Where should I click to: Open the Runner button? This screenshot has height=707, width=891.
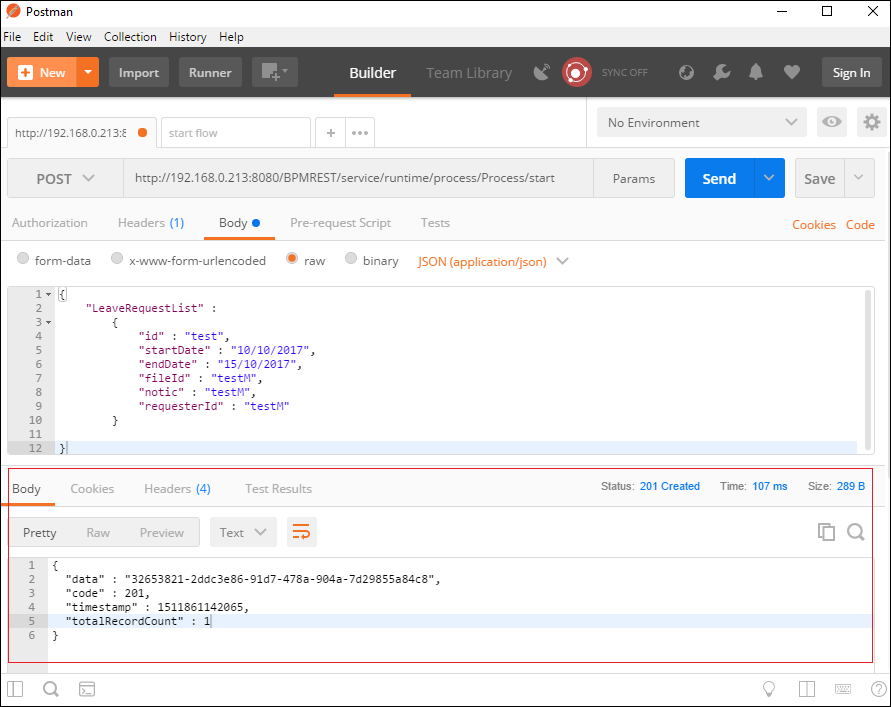click(210, 72)
